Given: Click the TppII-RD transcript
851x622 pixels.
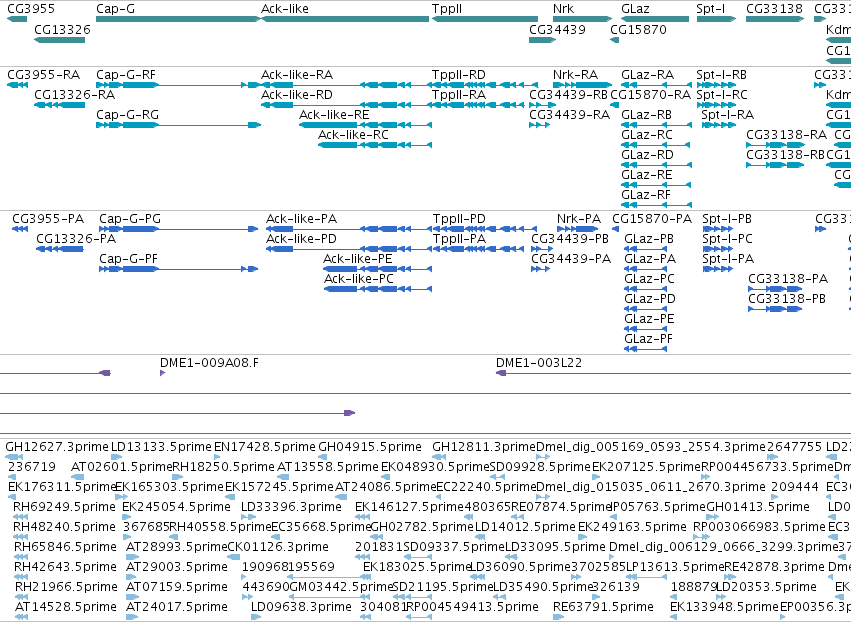Looking at the screenshot, I should coord(485,85).
